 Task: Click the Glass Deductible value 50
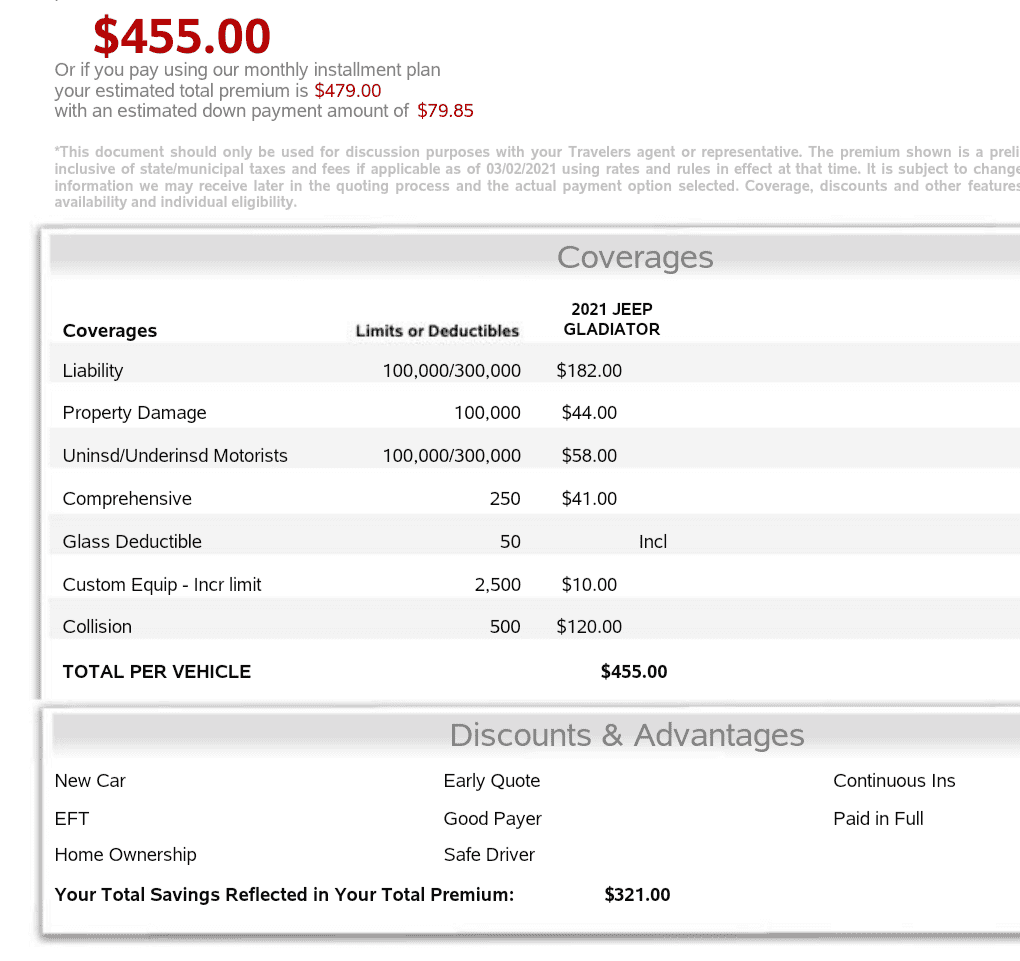[510, 541]
